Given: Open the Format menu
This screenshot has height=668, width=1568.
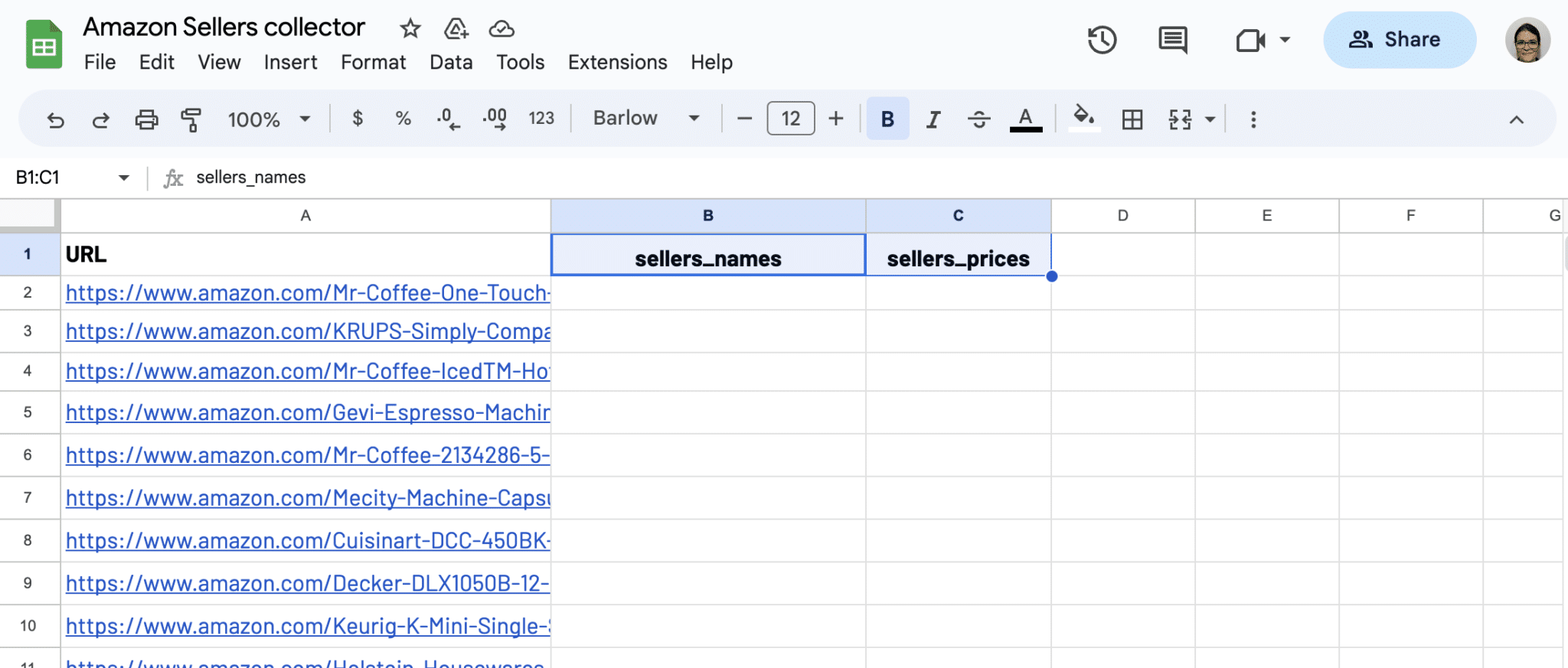Looking at the screenshot, I should pyautogui.click(x=374, y=62).
